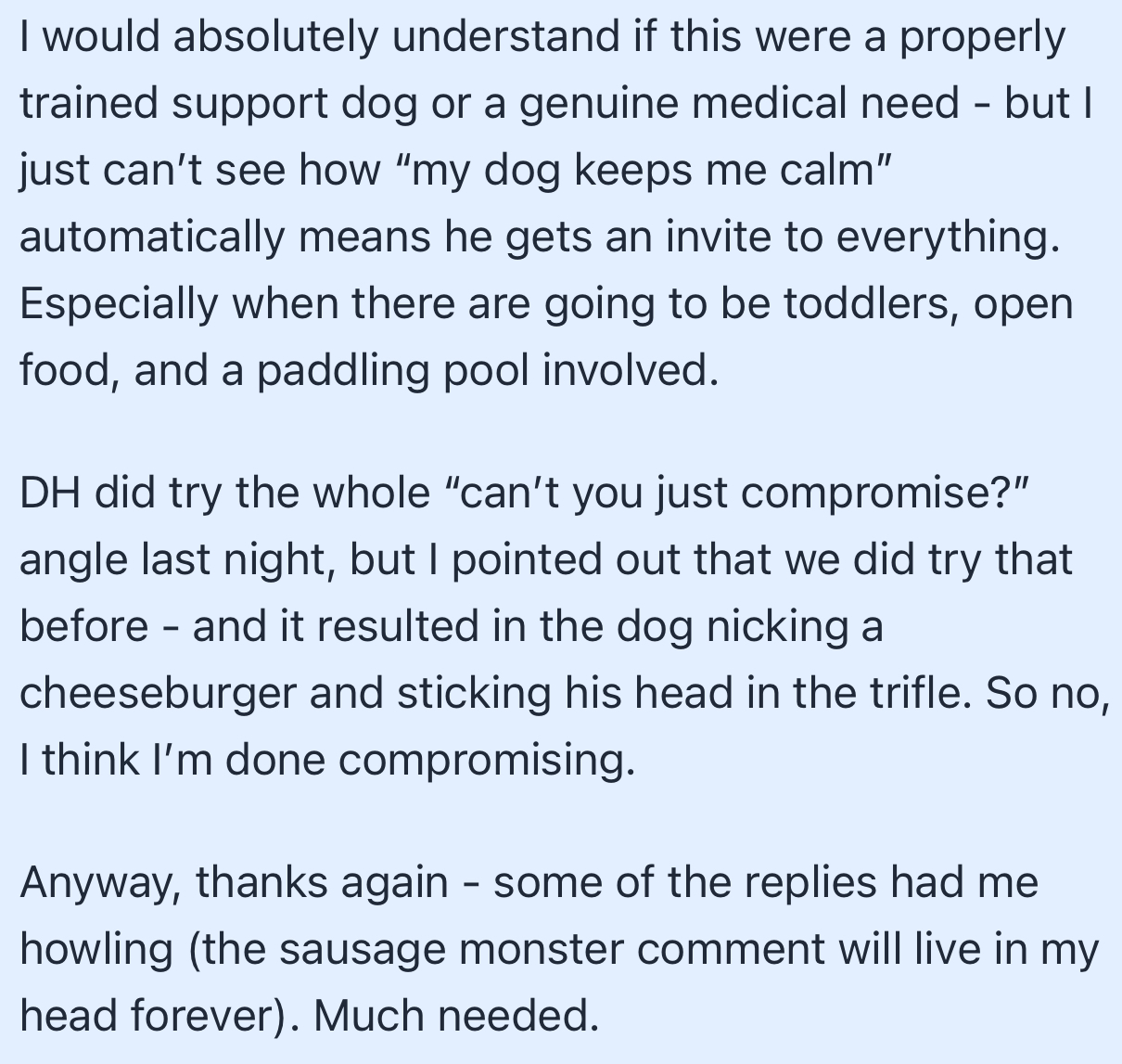This screenshot has height=1064, width=1122.
Task: Click the sentence "I think I'm done compromising."
Action: point(327,761)
